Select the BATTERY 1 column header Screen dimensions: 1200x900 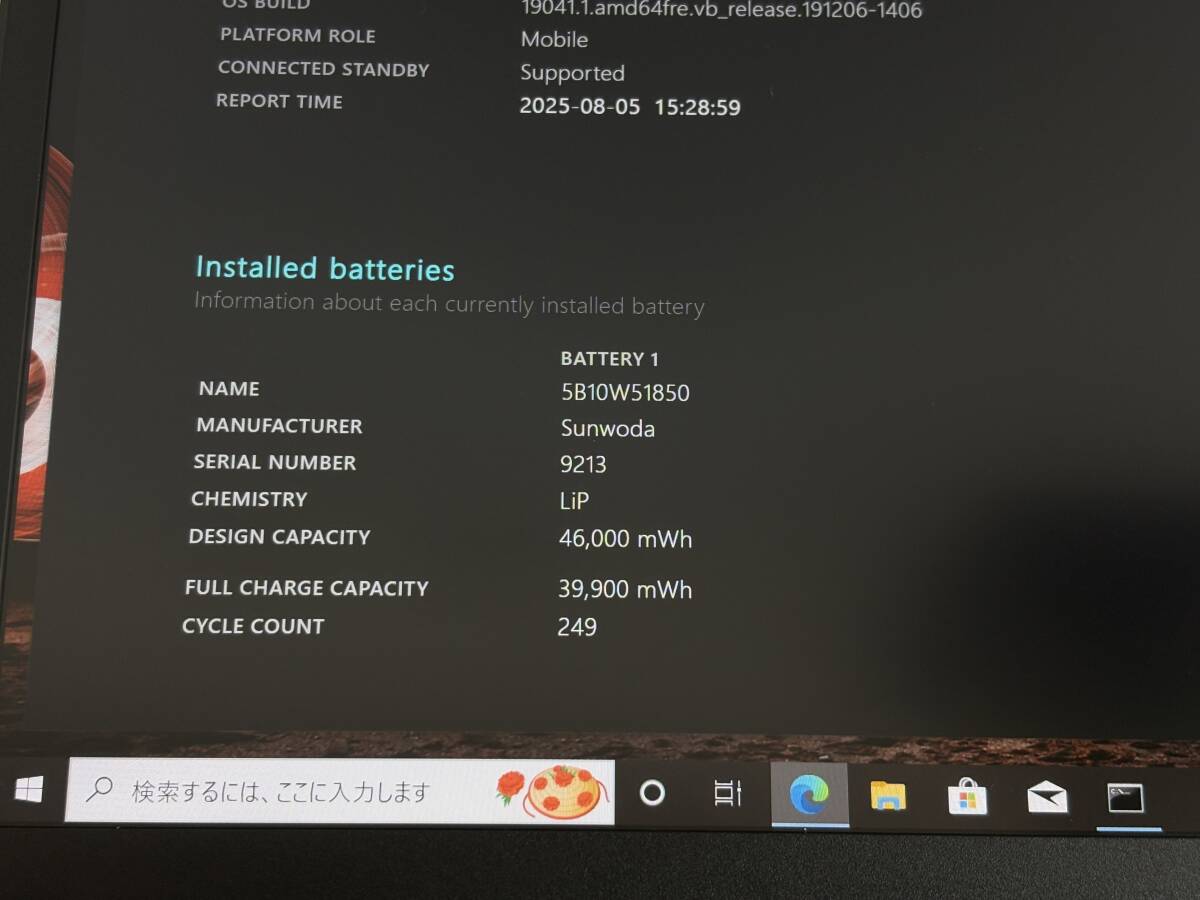pos(609,359)
